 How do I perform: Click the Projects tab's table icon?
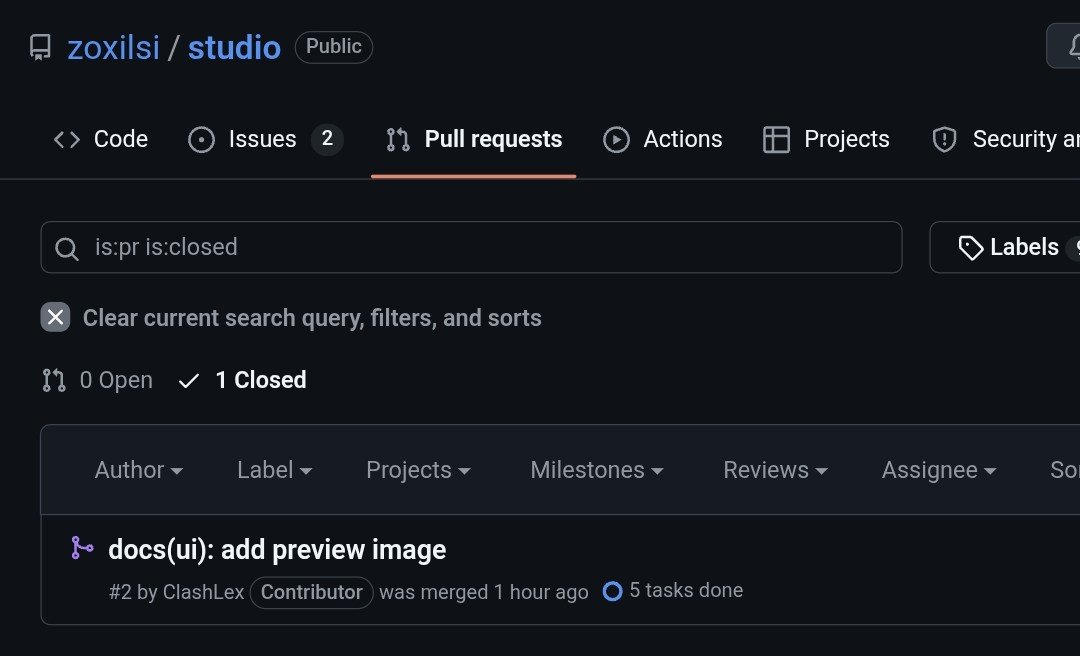776,139
